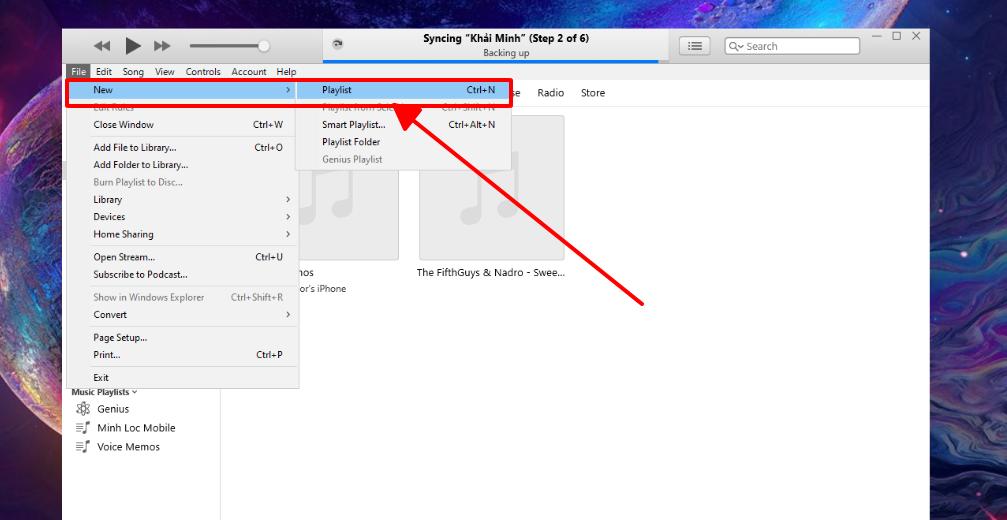Select Genius Playlist in submenu
Image resolution: width=1007 pixels, height=520 pixels.
pos(403,159)
